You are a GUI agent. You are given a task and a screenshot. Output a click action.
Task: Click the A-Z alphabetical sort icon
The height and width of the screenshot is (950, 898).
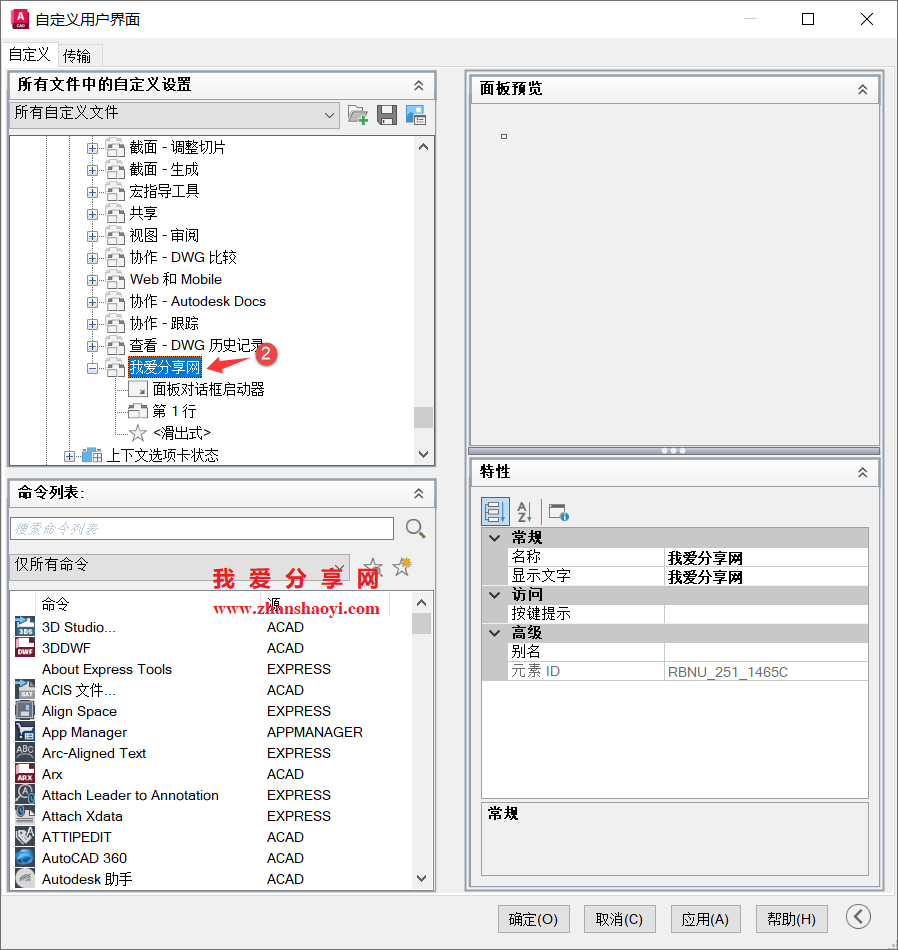point(524,511)
